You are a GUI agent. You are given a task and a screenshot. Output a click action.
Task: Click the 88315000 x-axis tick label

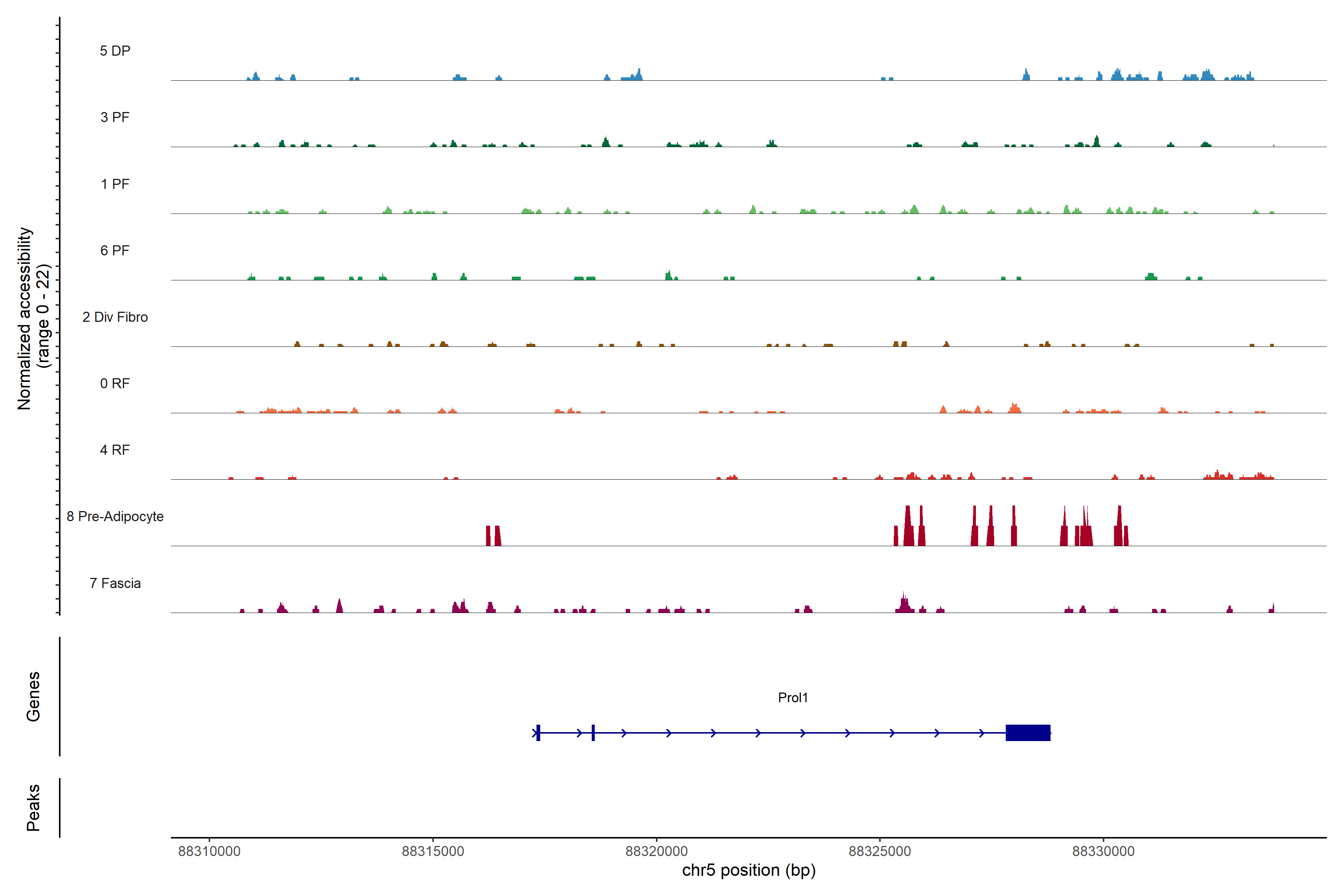click(x=433, y=851)
